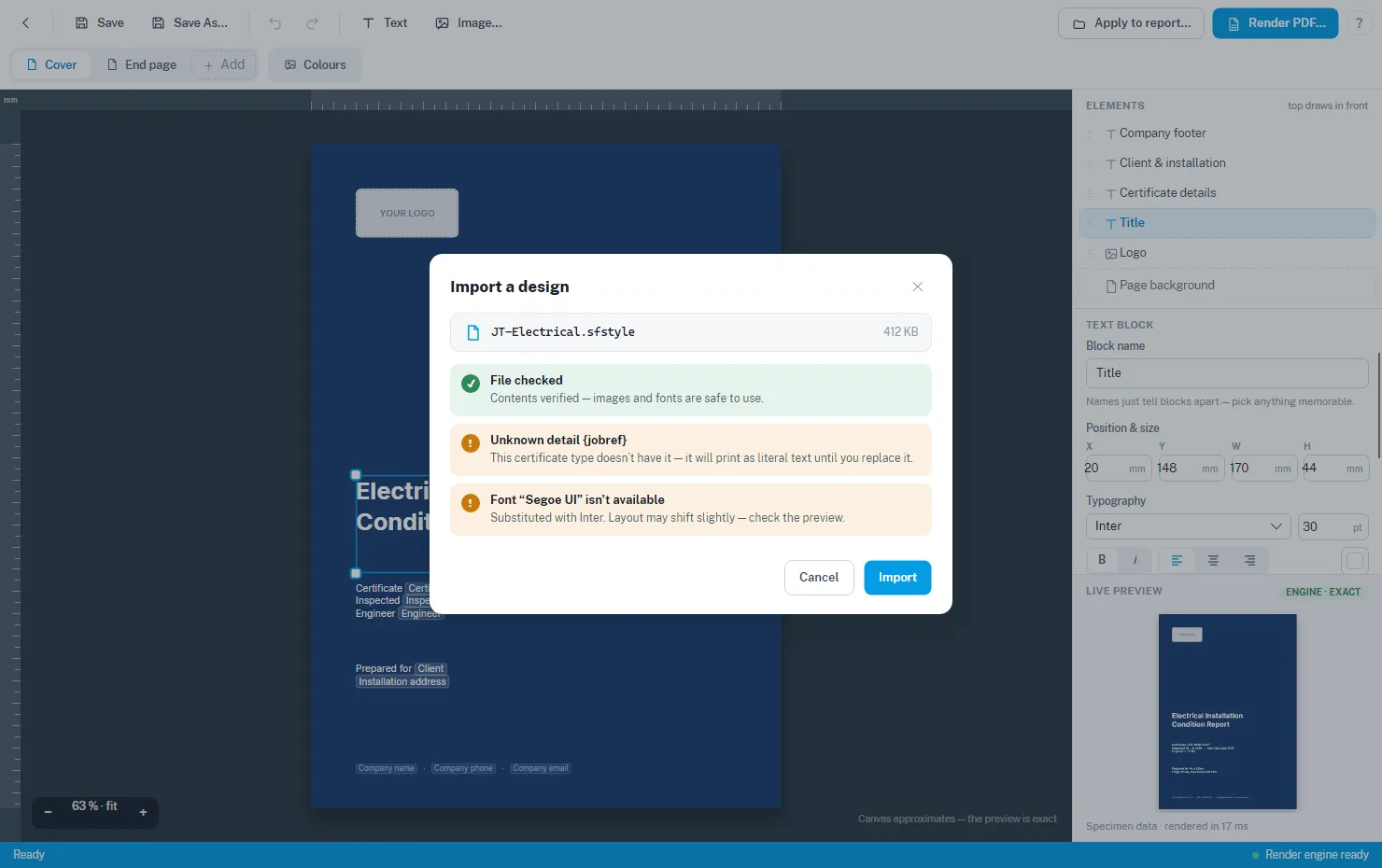Open the Add page button
The width and height of the screenshot is (1382, 868).
click(x=224, y=64)
